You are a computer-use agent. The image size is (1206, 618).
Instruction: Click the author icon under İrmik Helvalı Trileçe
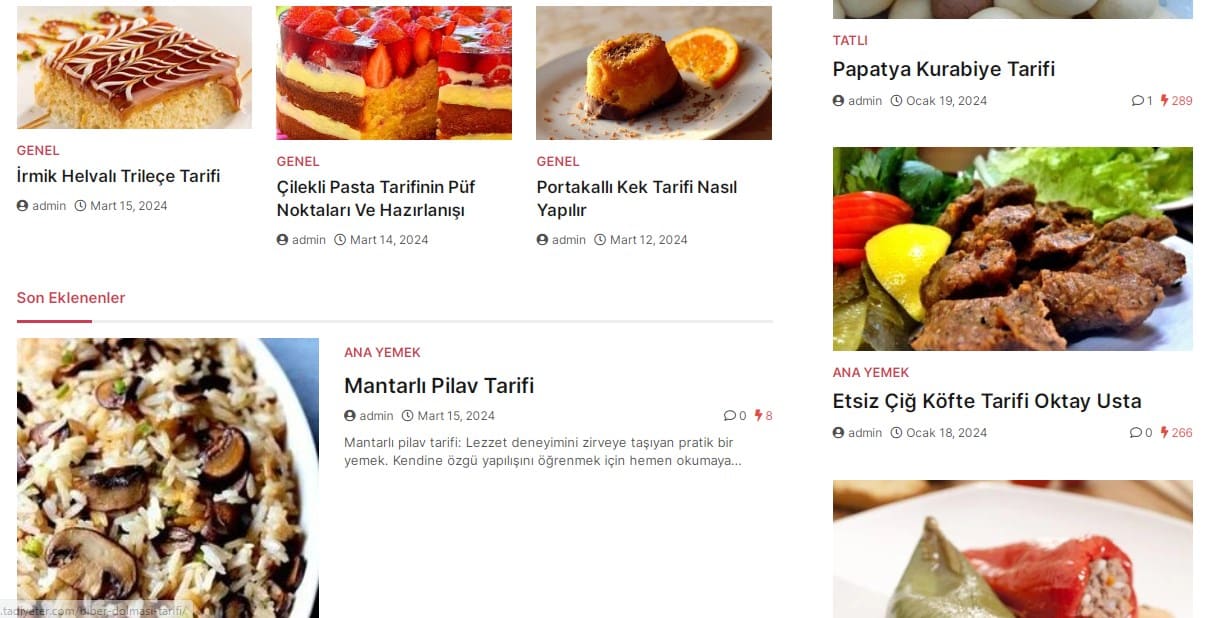22,206
